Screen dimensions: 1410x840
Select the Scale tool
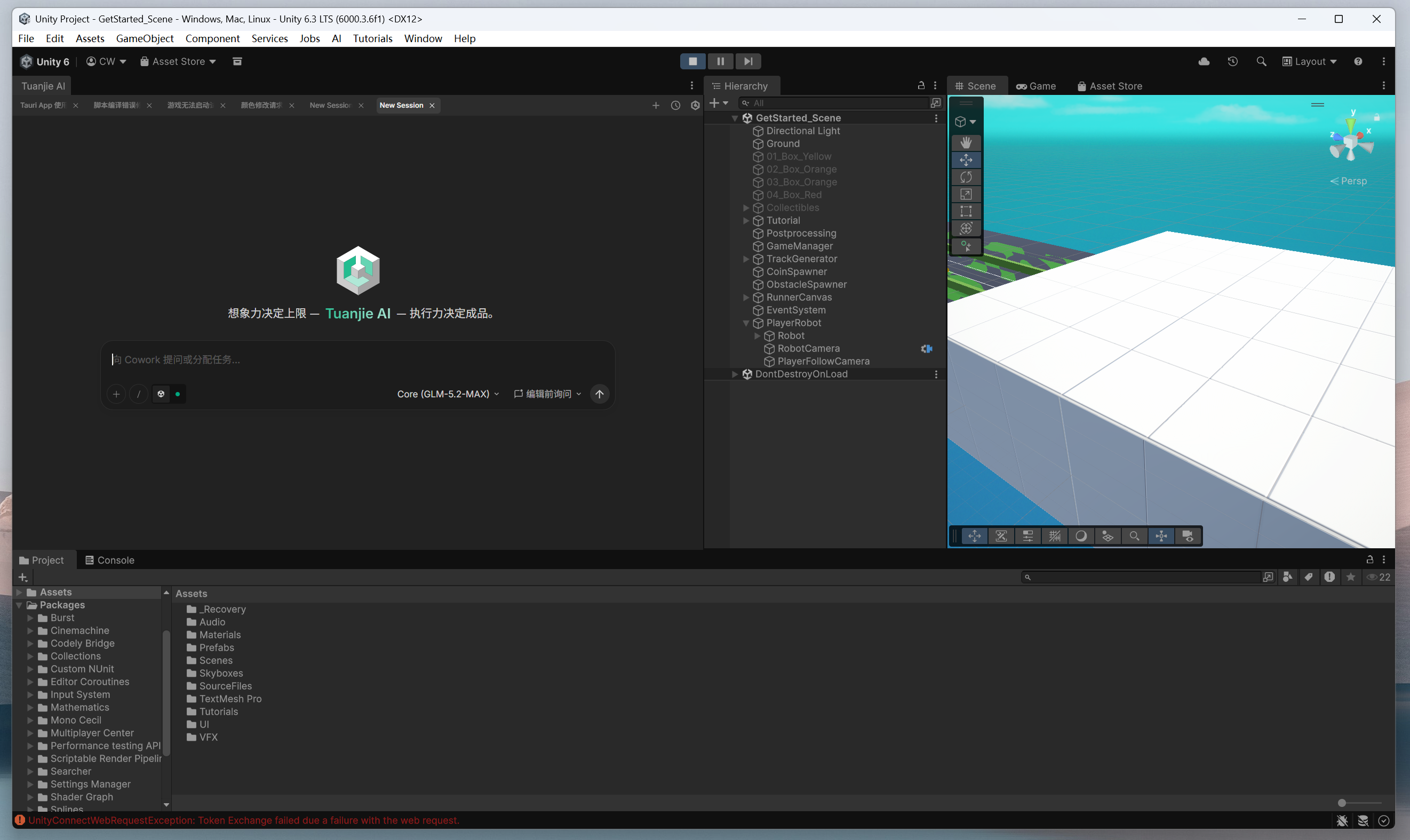[x=966, y=194]
